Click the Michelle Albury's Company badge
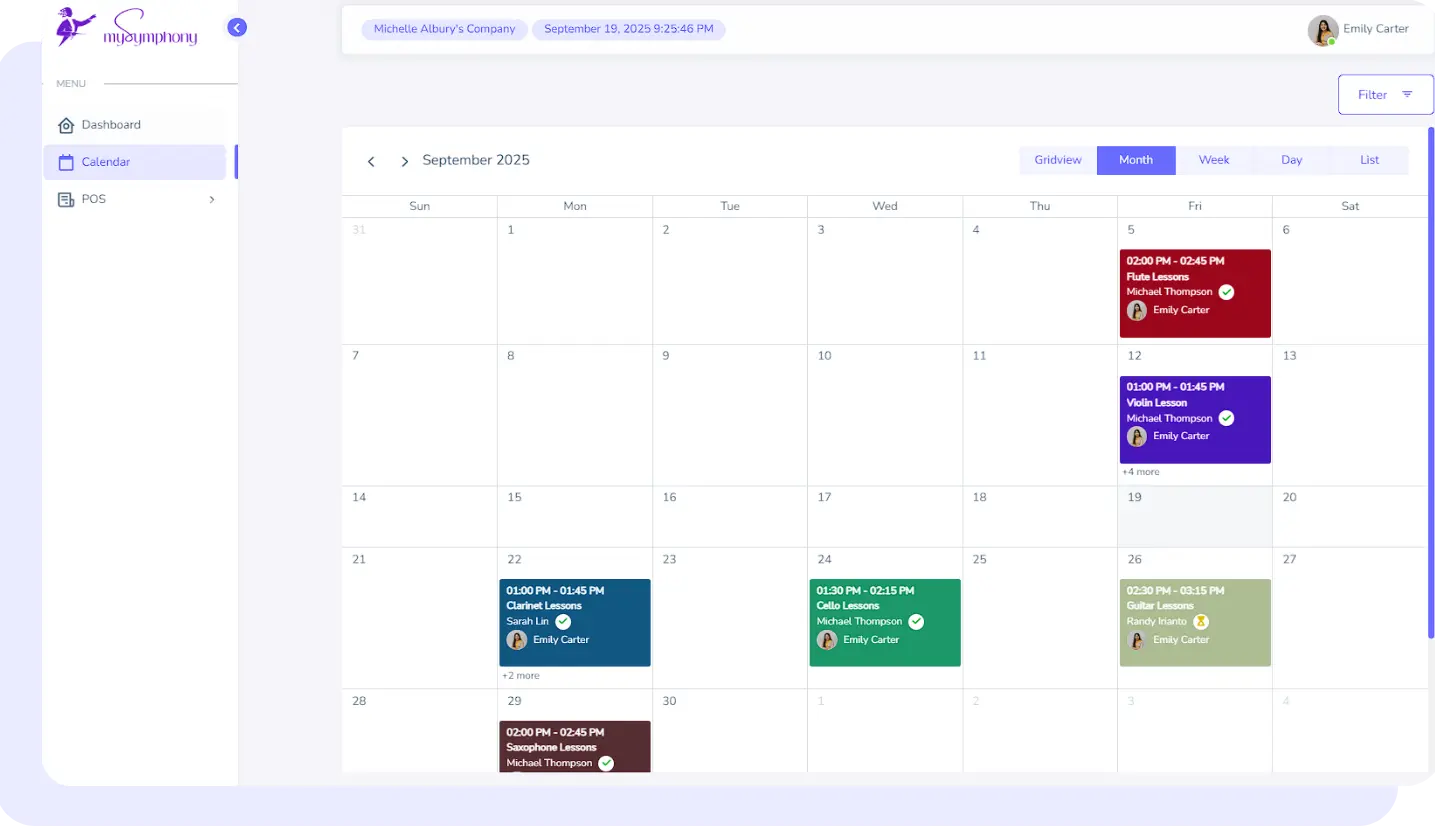The image size is (1435, 827). coord(444,29)
